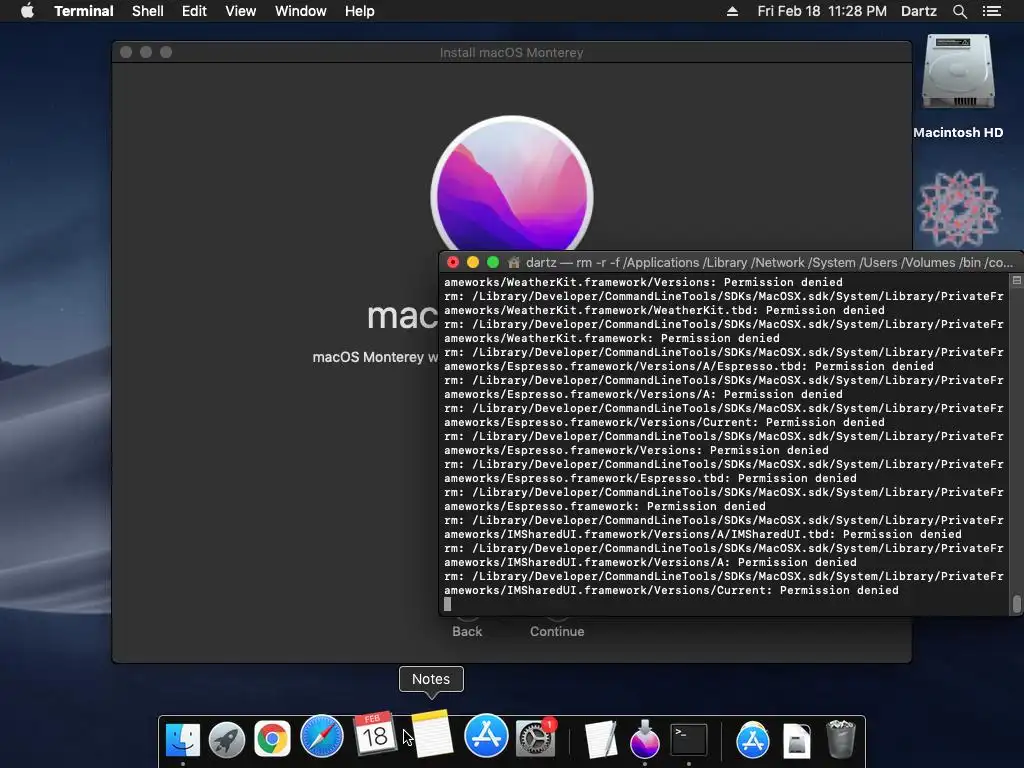Open the Dartz user menu

918,11
